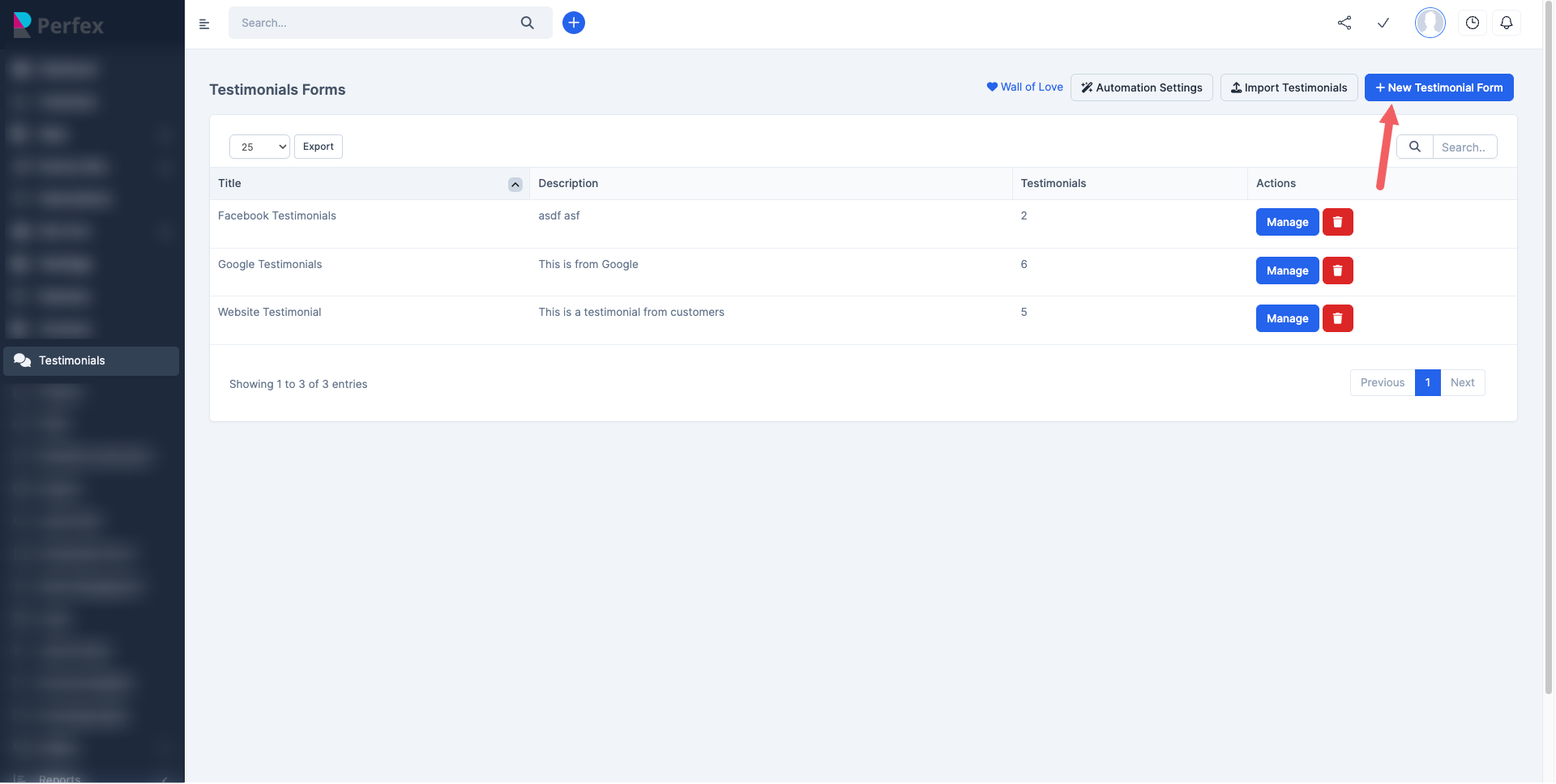Click the trash icon for Website Testimonial

1338,318
